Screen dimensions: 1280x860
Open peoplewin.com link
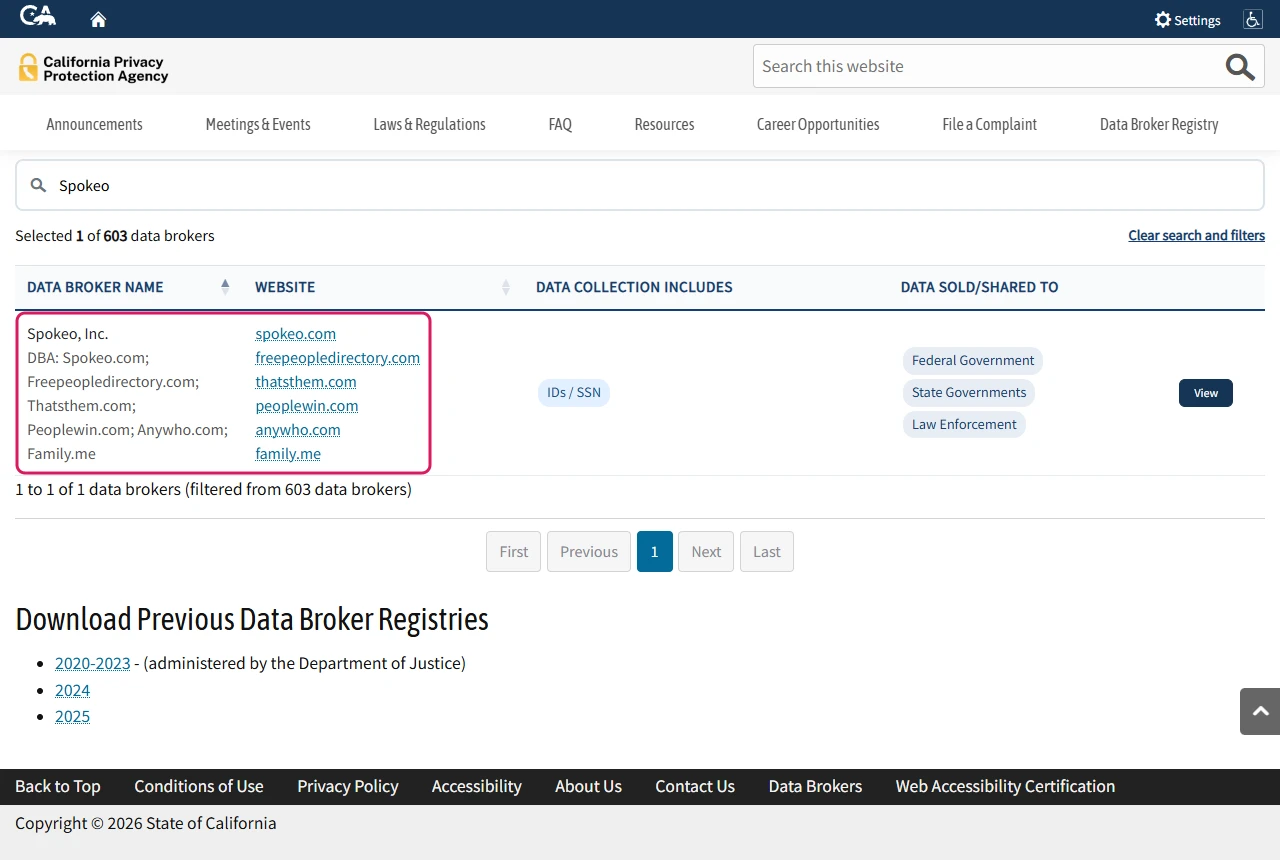[307, 406]
